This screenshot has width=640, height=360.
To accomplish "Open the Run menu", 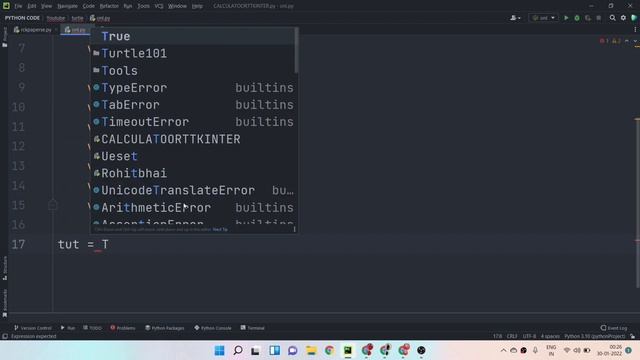I will (x=128, y=6).
